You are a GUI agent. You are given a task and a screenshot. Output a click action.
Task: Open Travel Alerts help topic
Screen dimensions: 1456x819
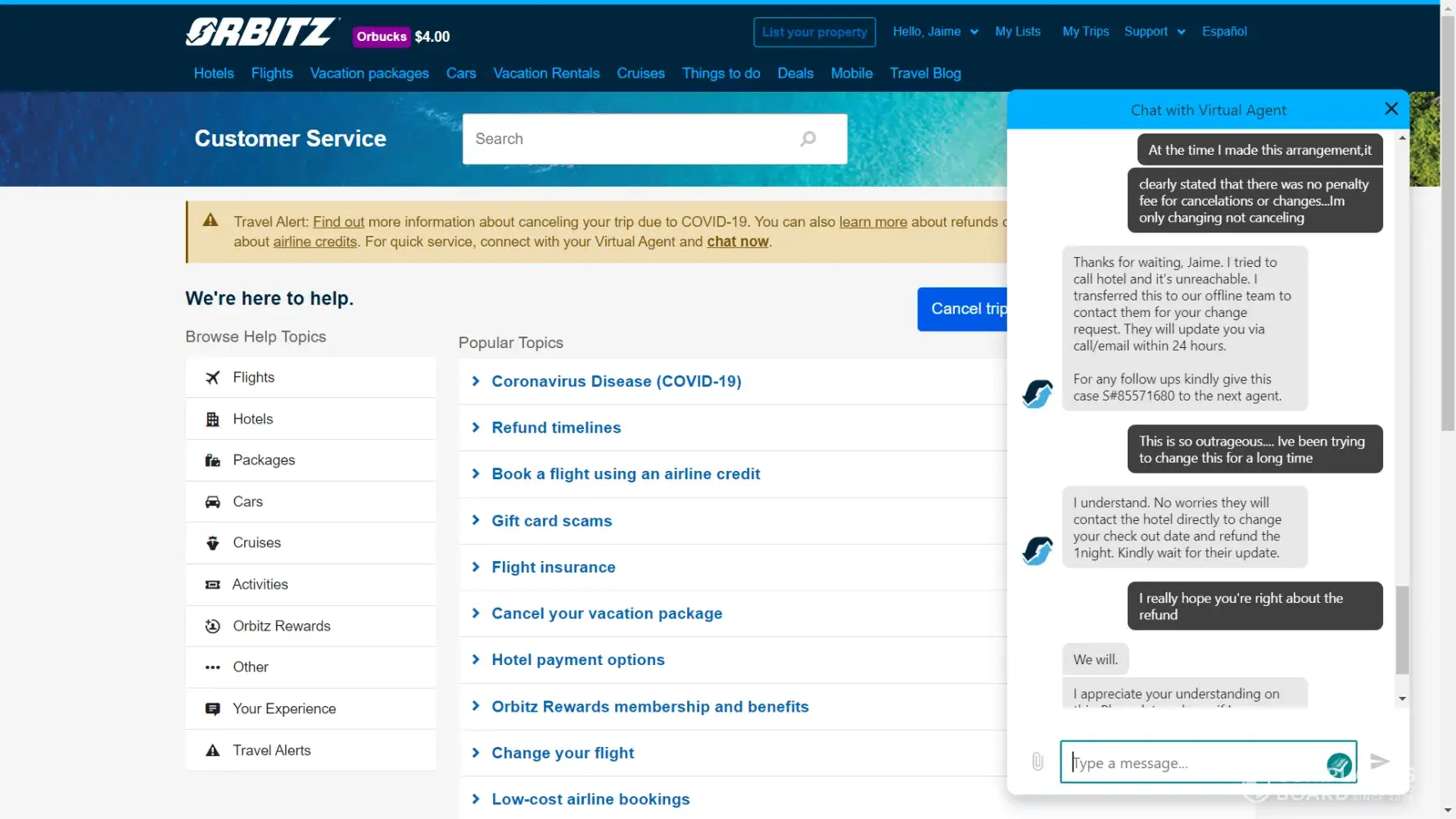click(271, 750)
